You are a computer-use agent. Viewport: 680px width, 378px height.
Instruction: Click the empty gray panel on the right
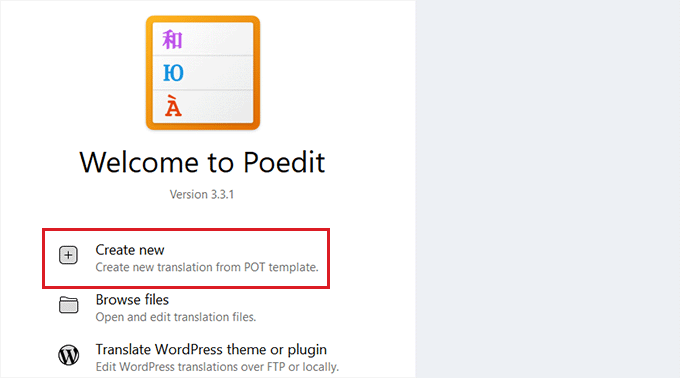548,189
